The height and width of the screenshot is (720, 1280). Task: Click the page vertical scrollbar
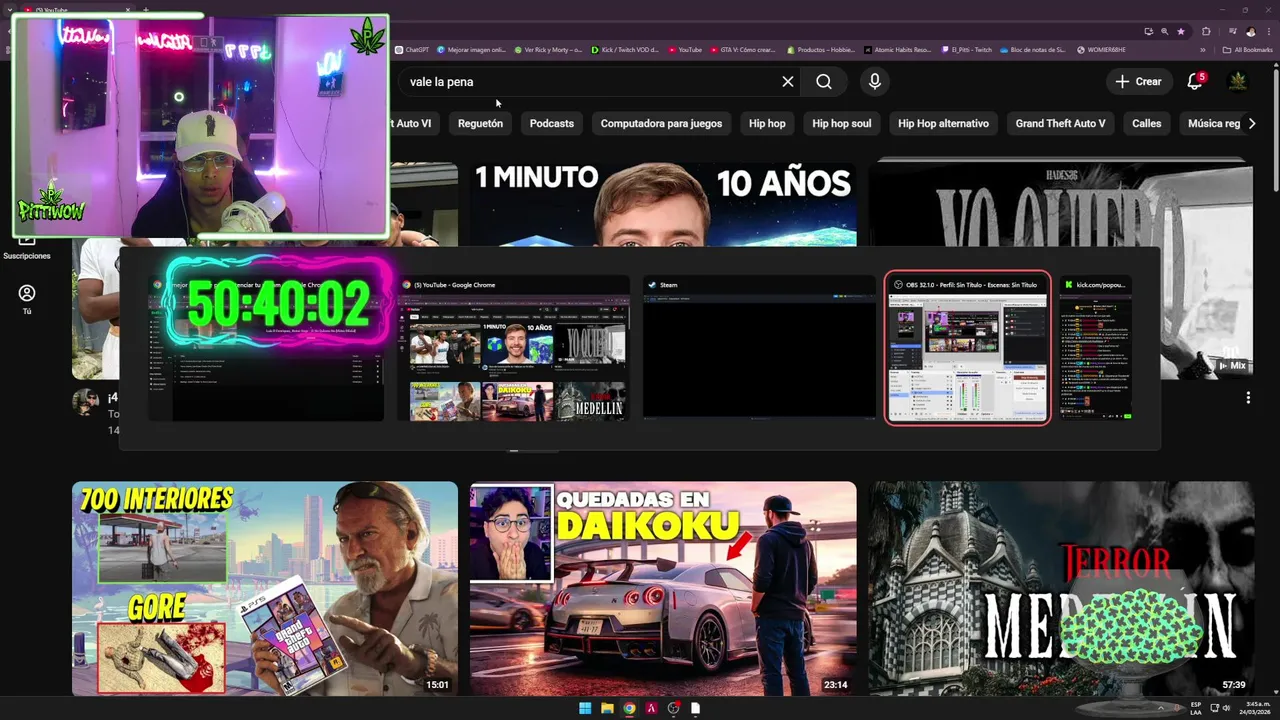pyautogui.click(x=1276, y=130)
